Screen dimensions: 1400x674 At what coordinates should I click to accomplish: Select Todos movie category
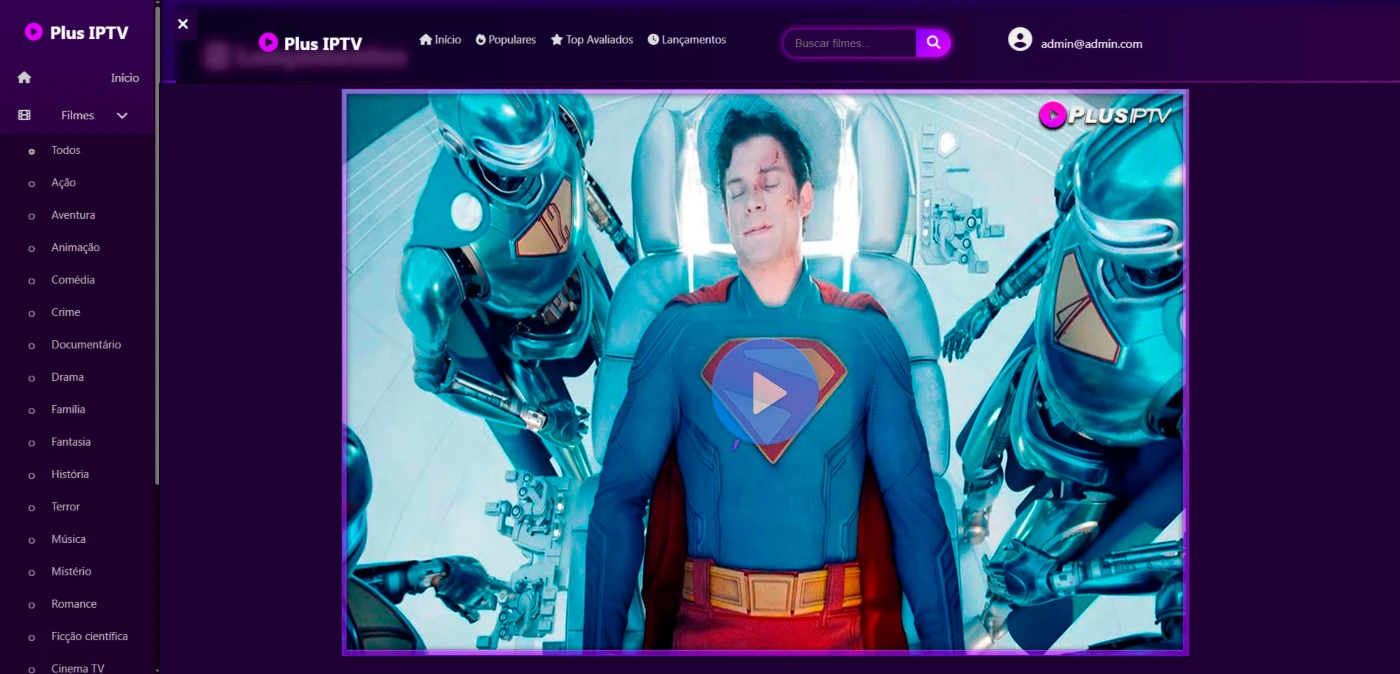point(66,150)
